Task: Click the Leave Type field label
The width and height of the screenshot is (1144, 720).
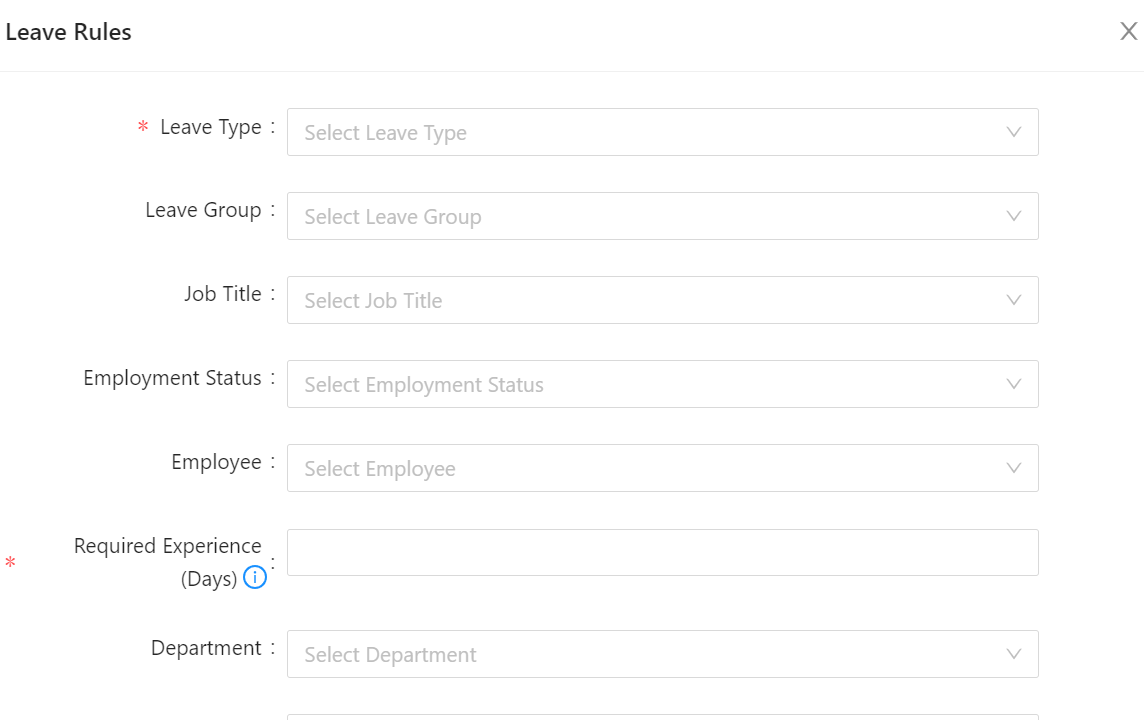Action: click(x=210, y=127)
